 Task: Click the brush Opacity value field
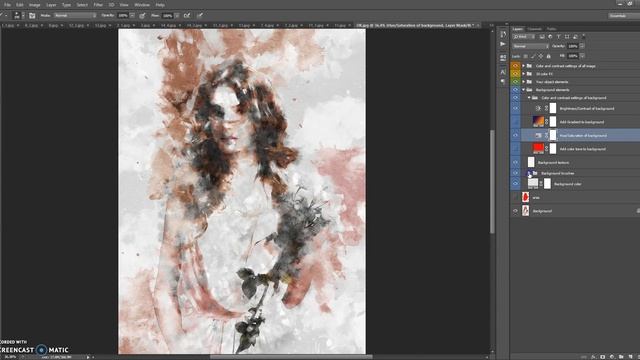coord(123,16)
